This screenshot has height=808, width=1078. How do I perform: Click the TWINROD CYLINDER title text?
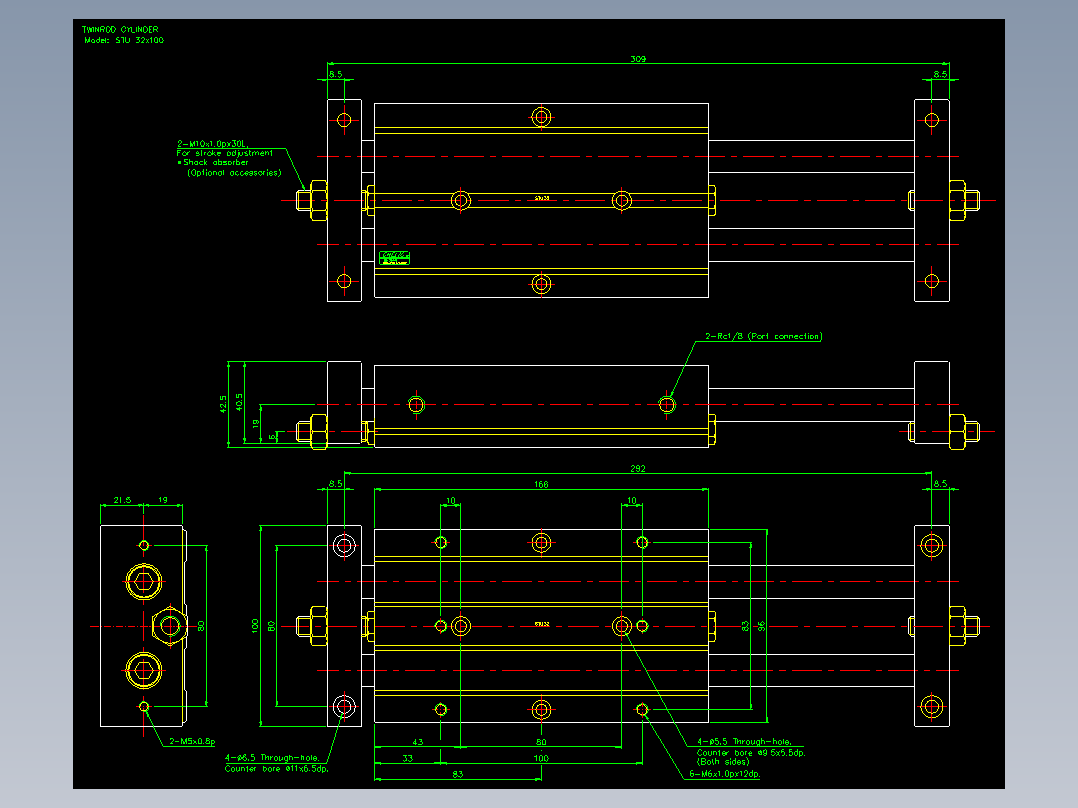point(120,30)
